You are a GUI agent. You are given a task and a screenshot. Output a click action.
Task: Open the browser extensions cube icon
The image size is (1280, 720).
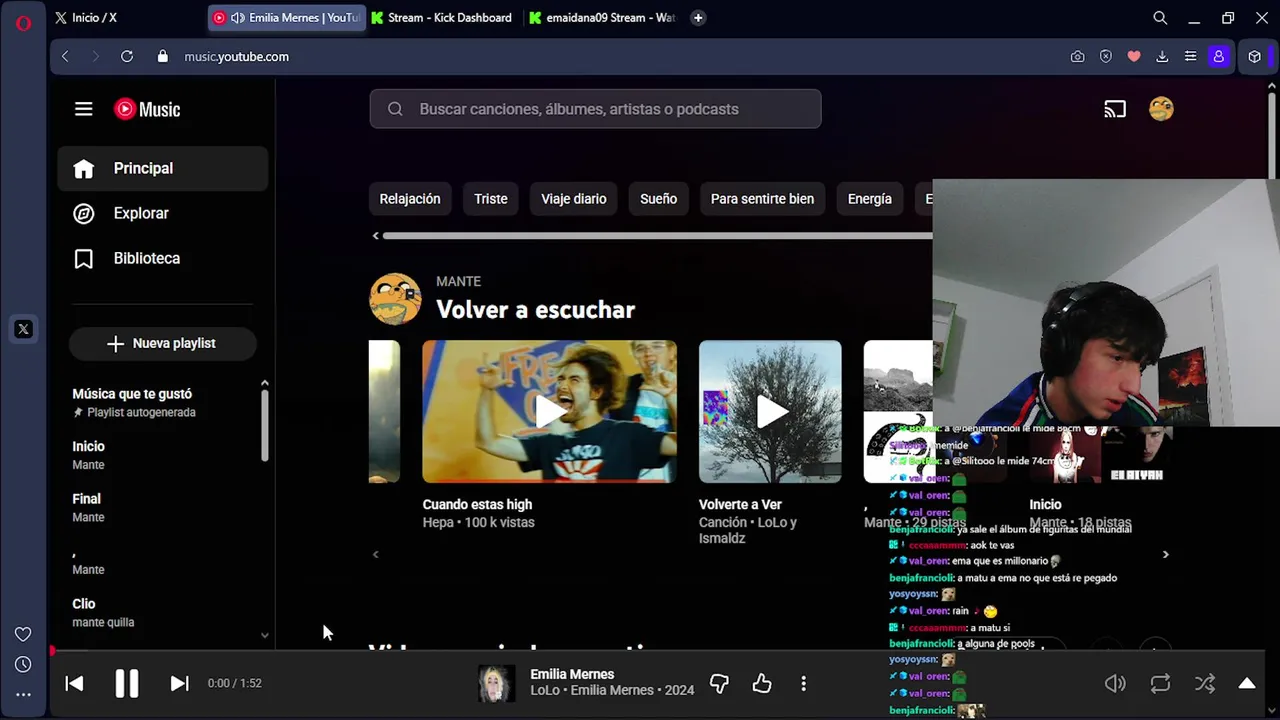click(x=1255, y=57)
